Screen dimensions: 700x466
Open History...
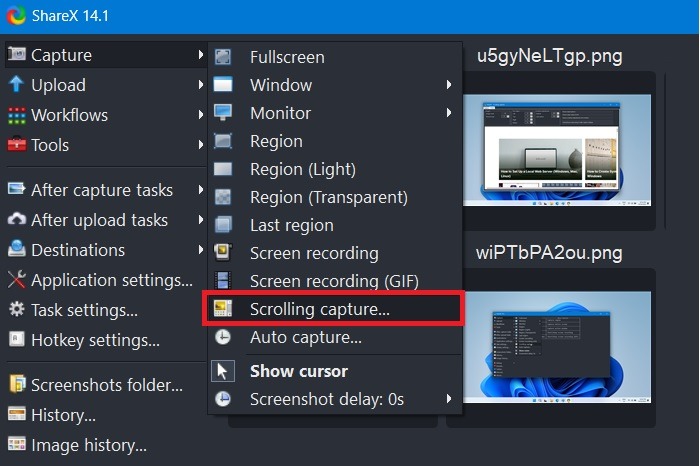pyautogui.click(x=106, y=415)
